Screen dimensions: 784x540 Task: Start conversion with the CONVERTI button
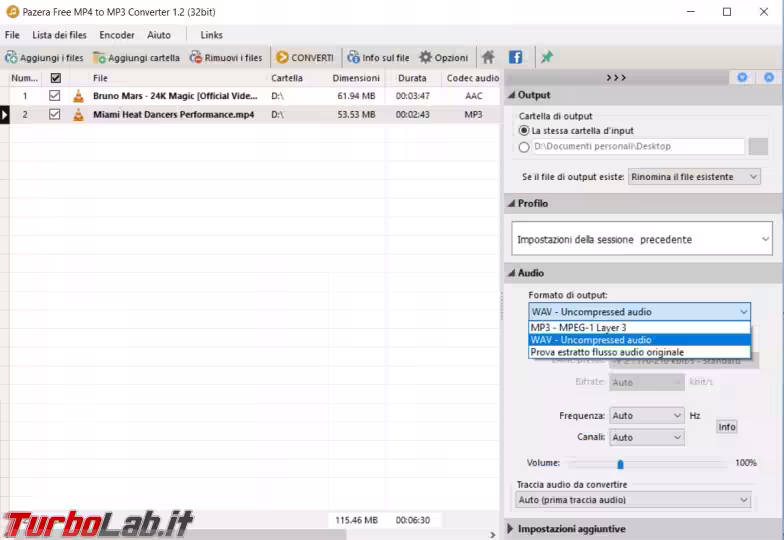(304, 58)
